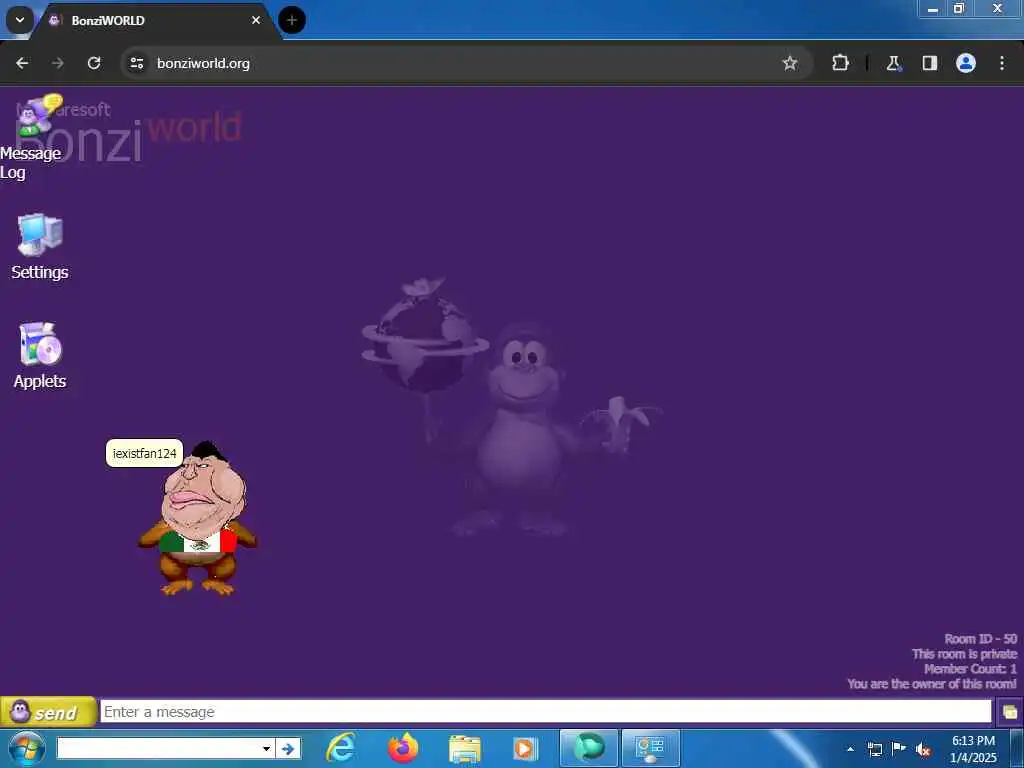This screenshot has width=1024, height=768.
Task: Open Windows Media Player on taskbar
Action: [525, 748]
